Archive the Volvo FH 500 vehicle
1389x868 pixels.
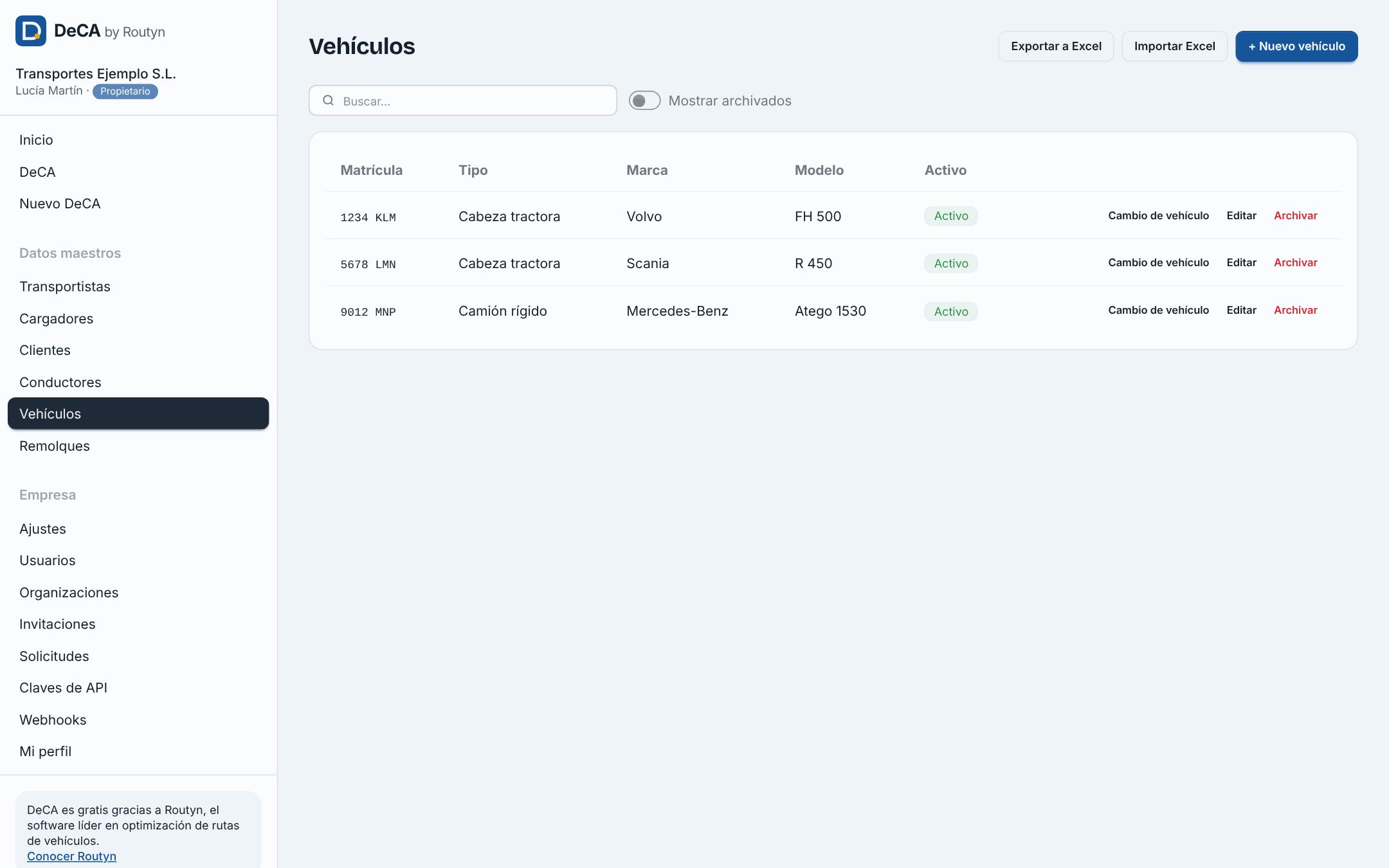click(1295, 215)
